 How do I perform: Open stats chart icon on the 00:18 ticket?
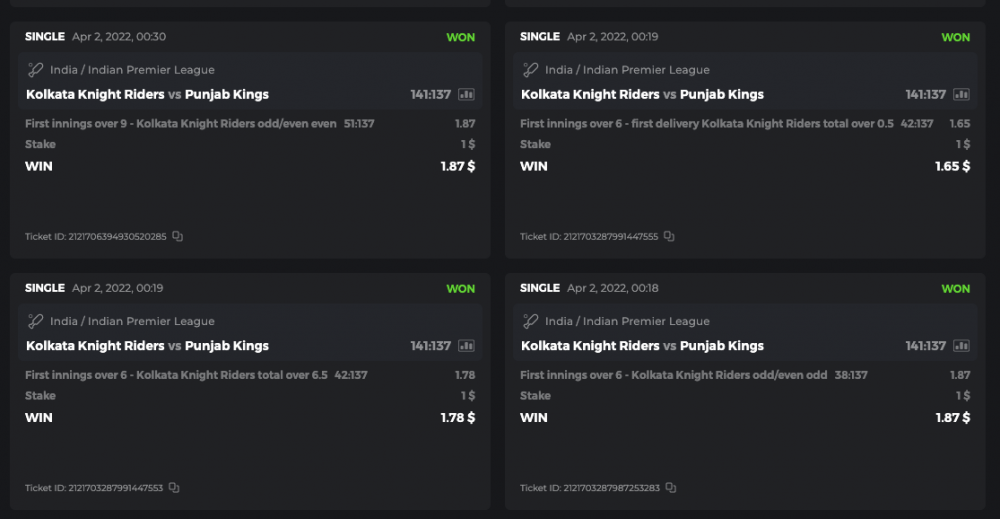click(961, 346)
